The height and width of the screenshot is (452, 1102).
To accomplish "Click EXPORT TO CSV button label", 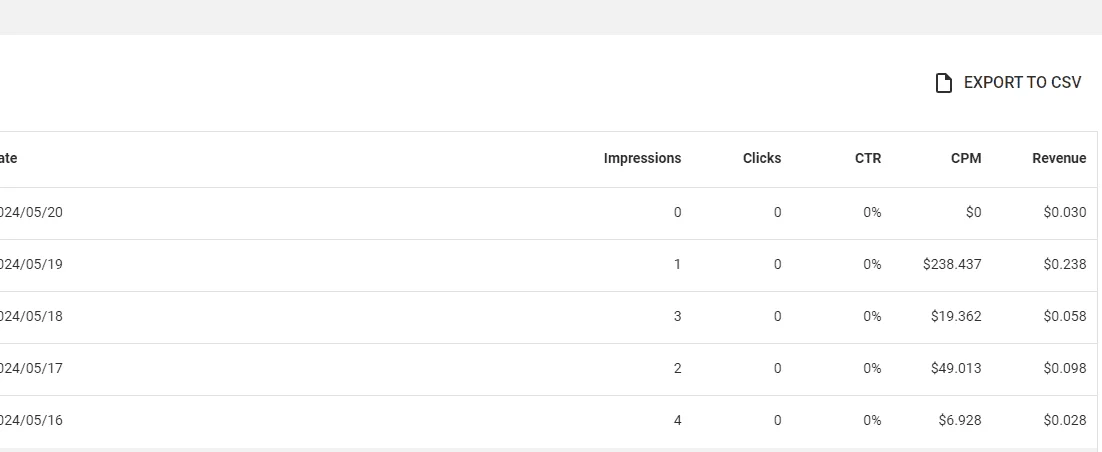I will pos(1022,83).
